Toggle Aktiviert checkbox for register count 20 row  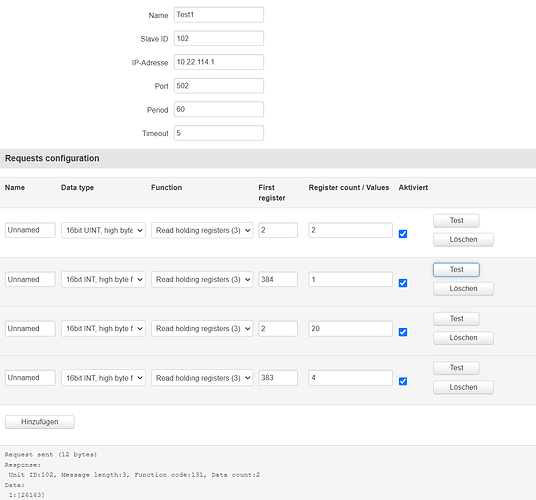pyautogui.click(x=403, y=332)
